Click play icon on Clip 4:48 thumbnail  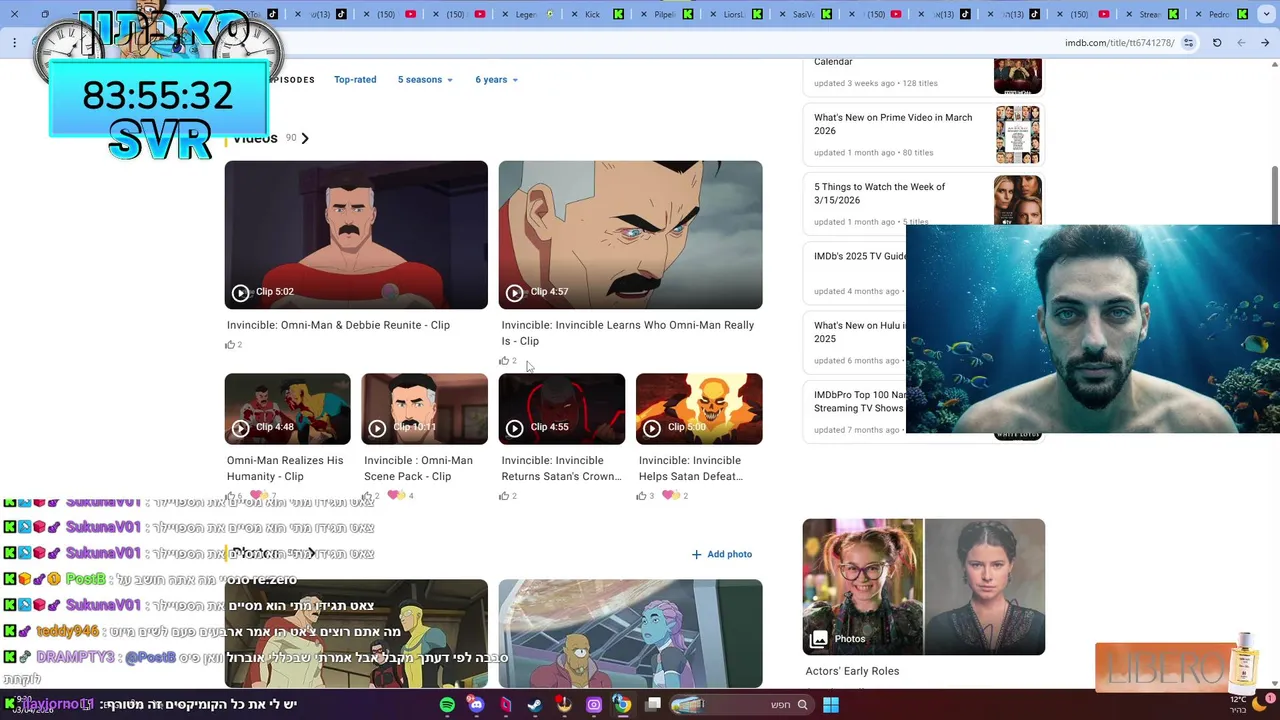[x=240, y=428]
